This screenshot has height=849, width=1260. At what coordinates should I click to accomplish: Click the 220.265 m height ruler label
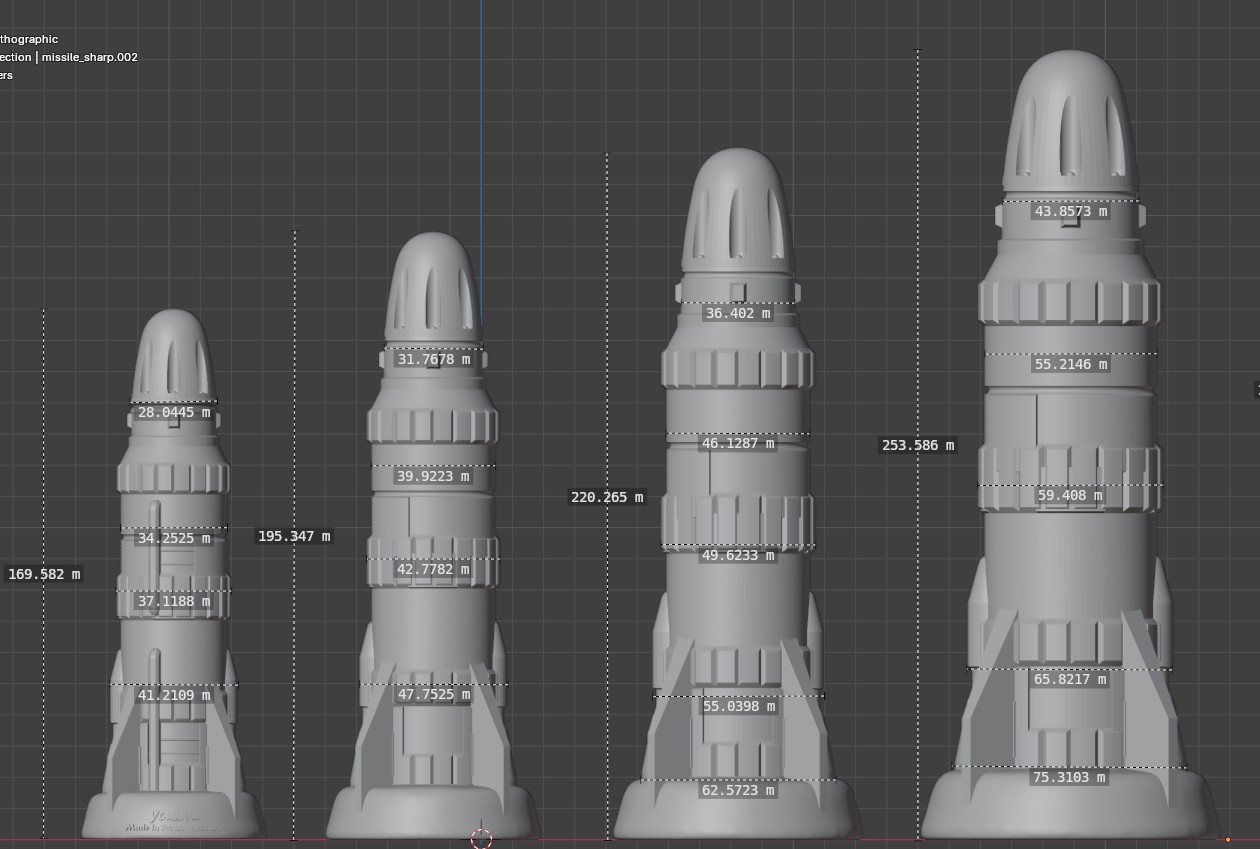coord(607,497)
